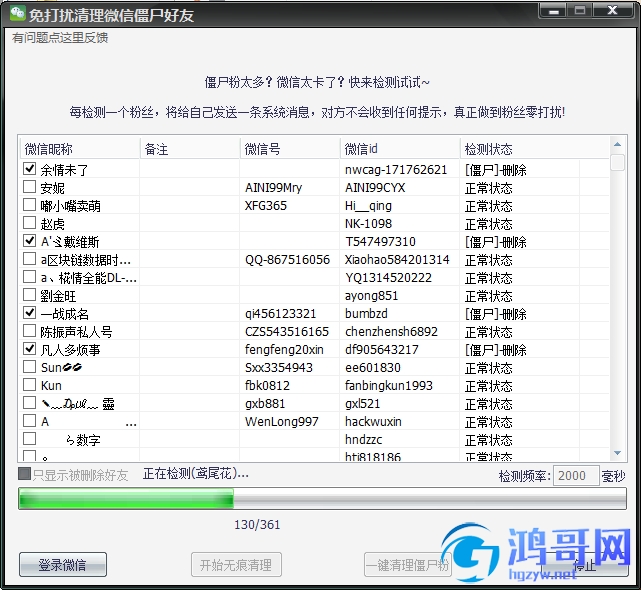Click the scroll down arrow of the list
The image size is (641, 590).
point(617,453)
